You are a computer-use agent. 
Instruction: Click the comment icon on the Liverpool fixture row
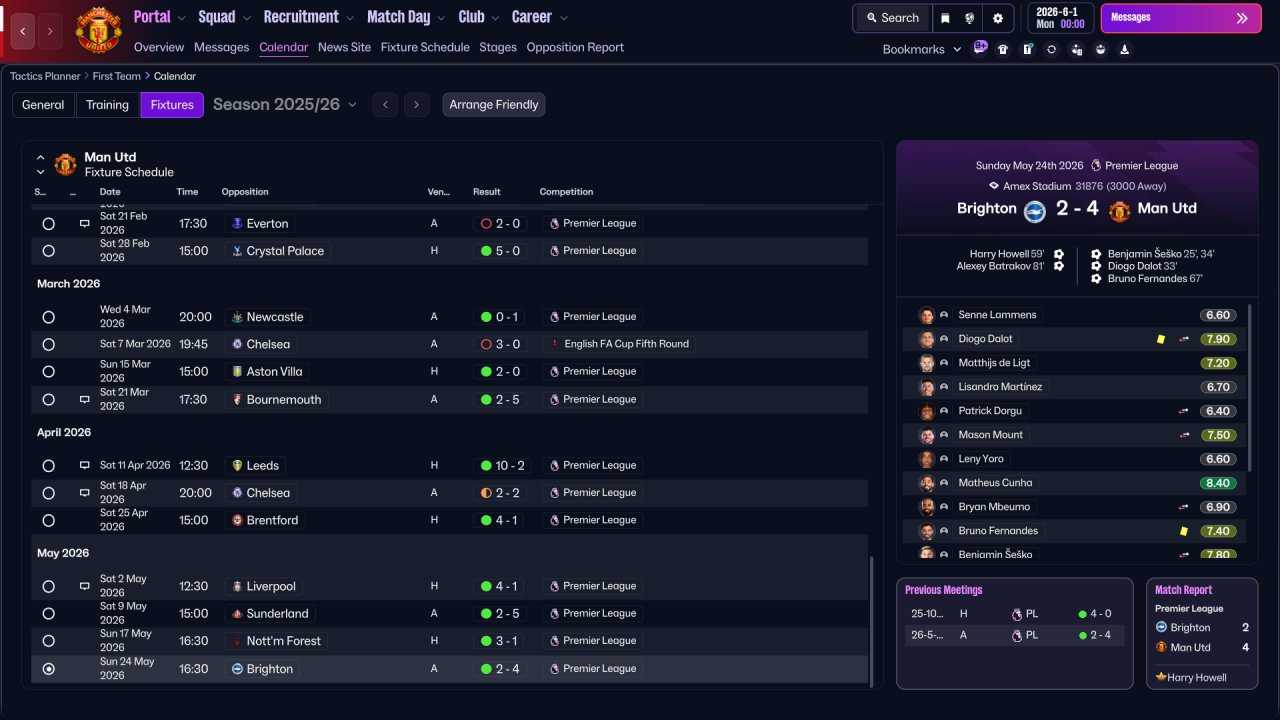point(85,586)
